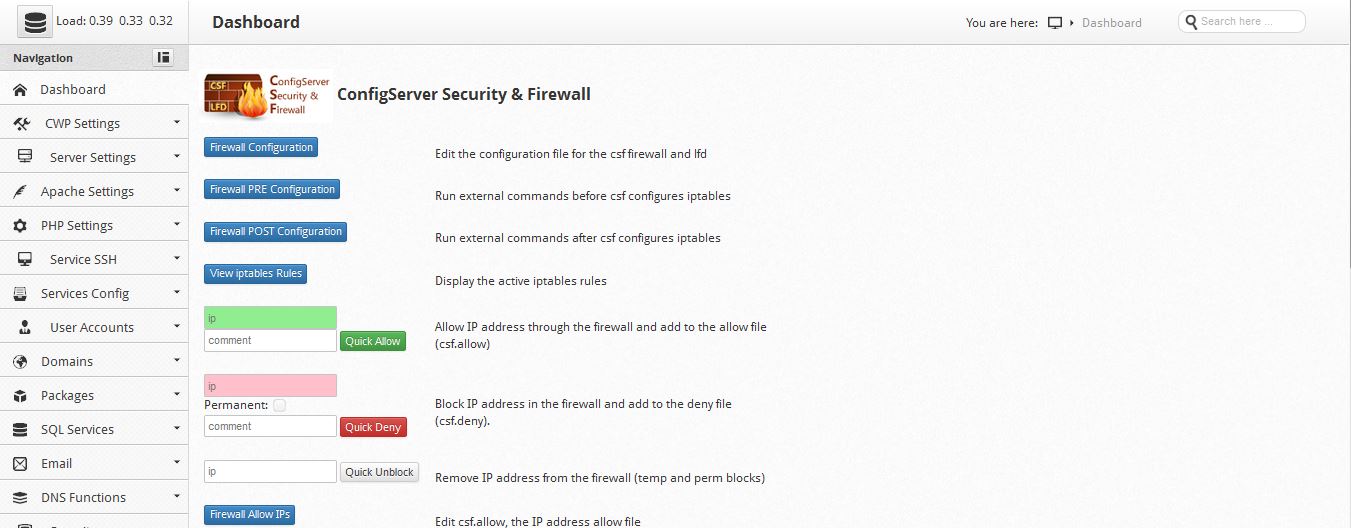Screen dimensions: 1351x528
Task: Expand the SQL Services menu arrow
Action: 176,428
